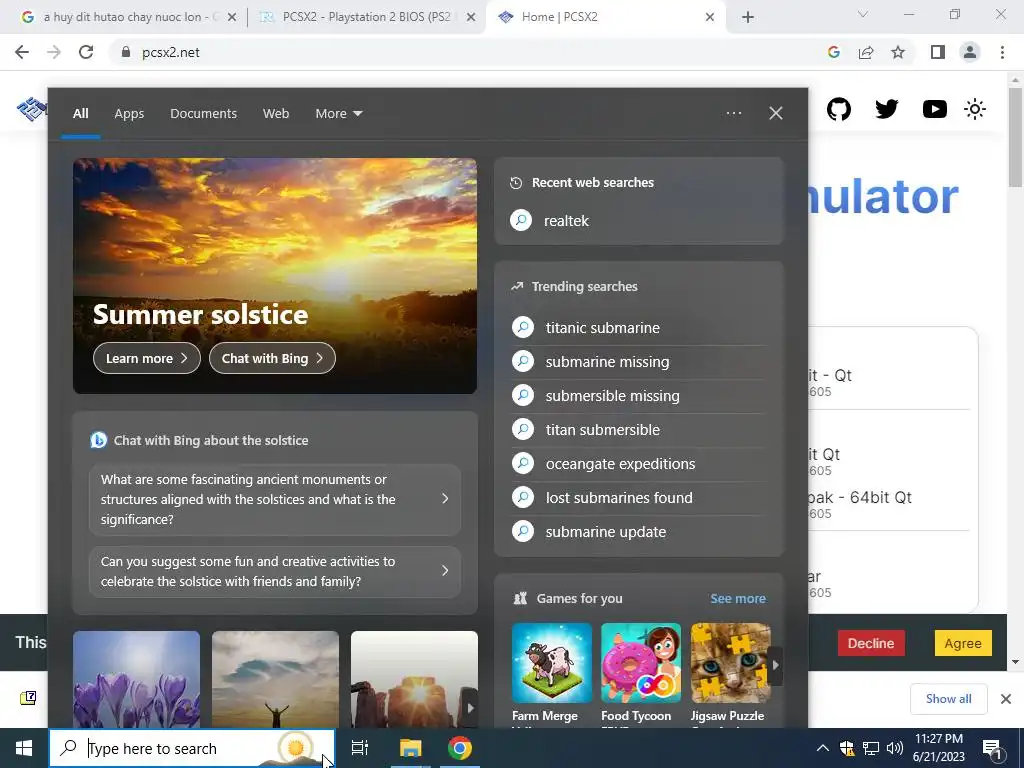
Task: Click the Google icon in address bar
Action: [x=833, y=52]
